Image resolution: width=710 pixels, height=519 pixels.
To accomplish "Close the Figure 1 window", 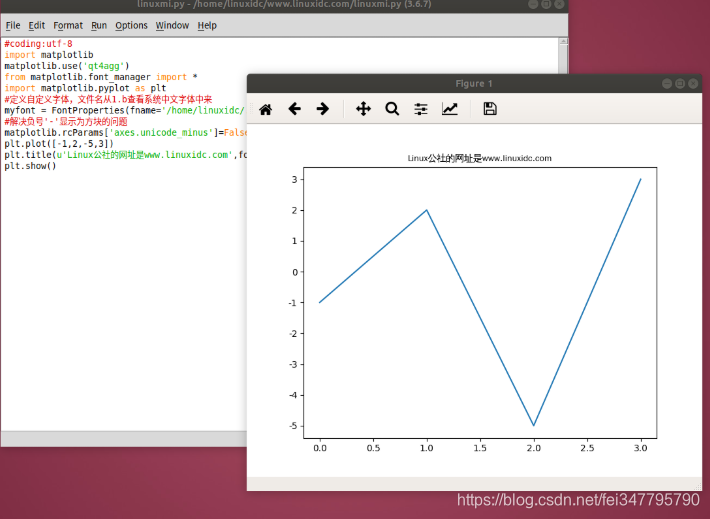I will pyautogui.click(x=693, y=84).
